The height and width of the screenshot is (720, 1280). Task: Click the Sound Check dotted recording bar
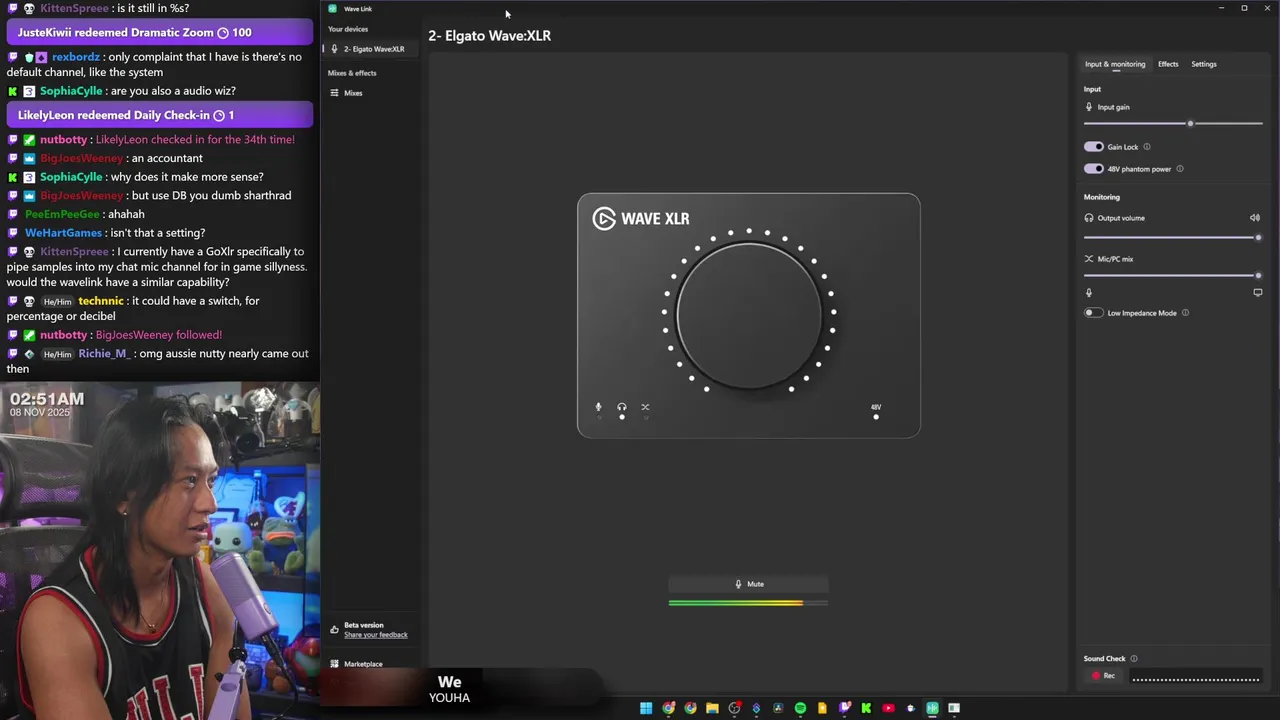1196,678
